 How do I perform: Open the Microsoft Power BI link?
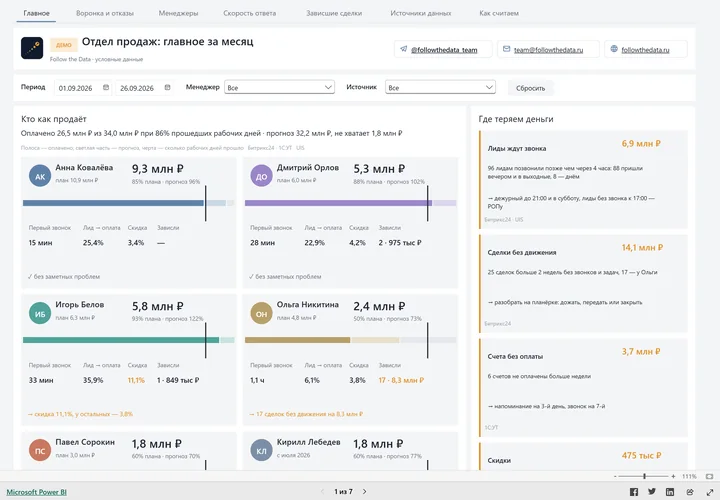click(x=36, y=492)
